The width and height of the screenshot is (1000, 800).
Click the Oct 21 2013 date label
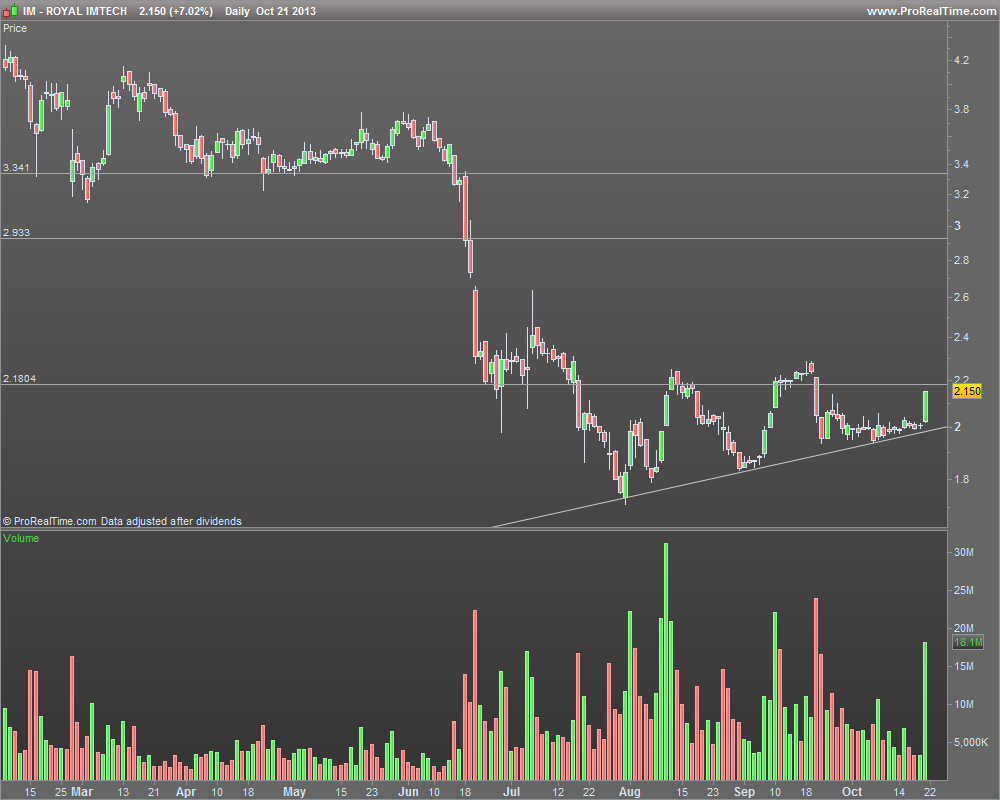coord(286,11)
